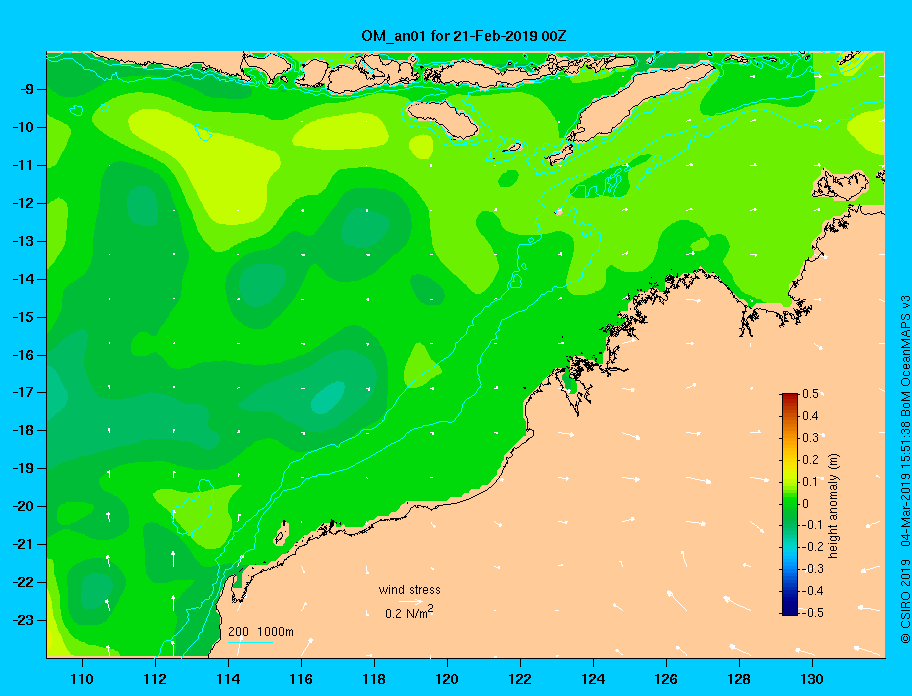Click the height anomaly (m) axis label

coord(834,506)
